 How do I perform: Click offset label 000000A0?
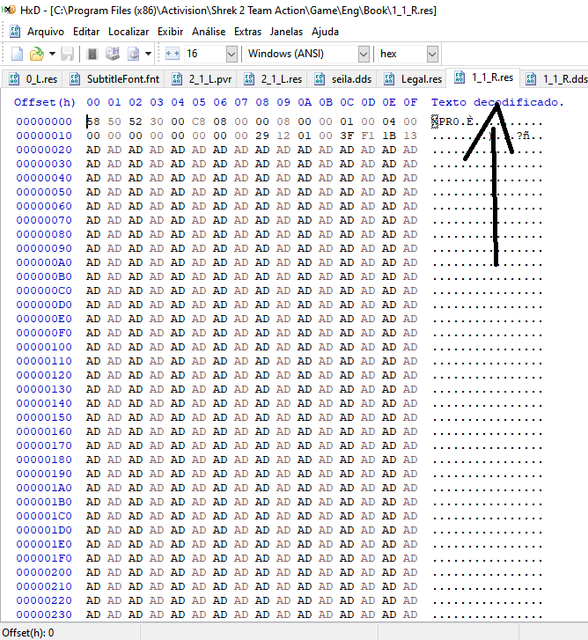(44, 262)
